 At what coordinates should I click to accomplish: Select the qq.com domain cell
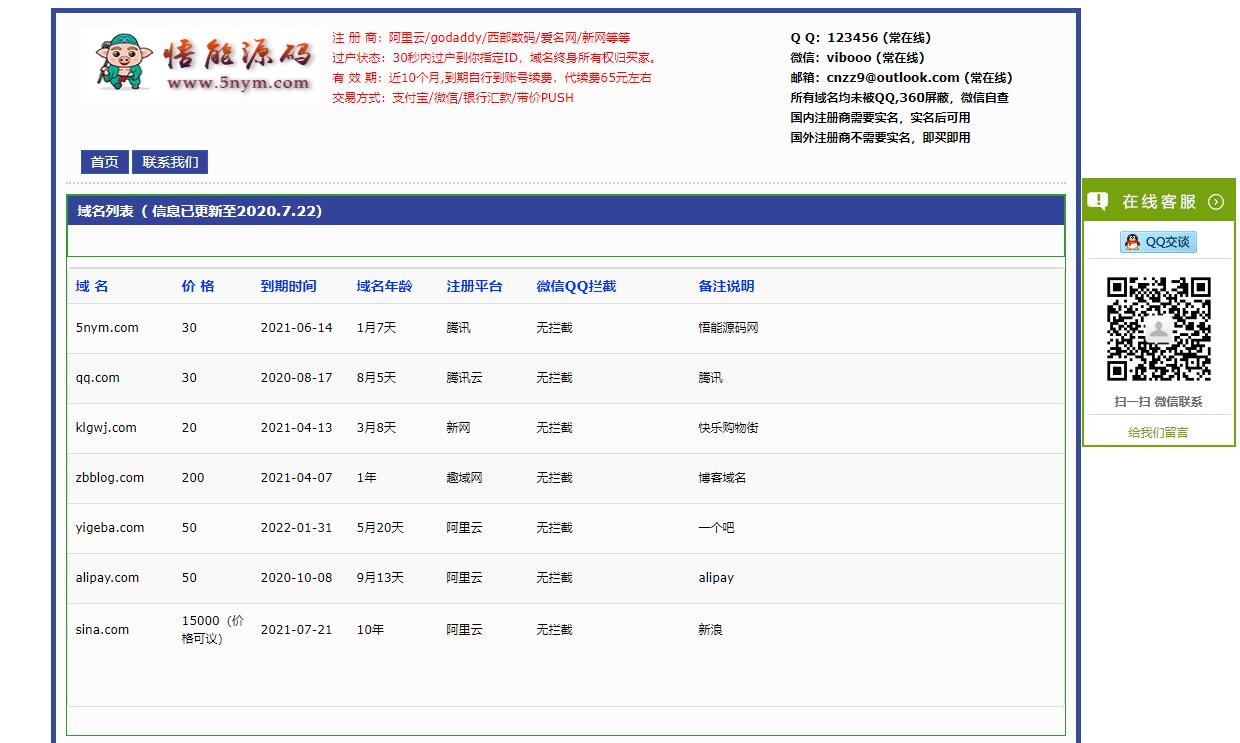pyautogui.click(x=98, y=378)
